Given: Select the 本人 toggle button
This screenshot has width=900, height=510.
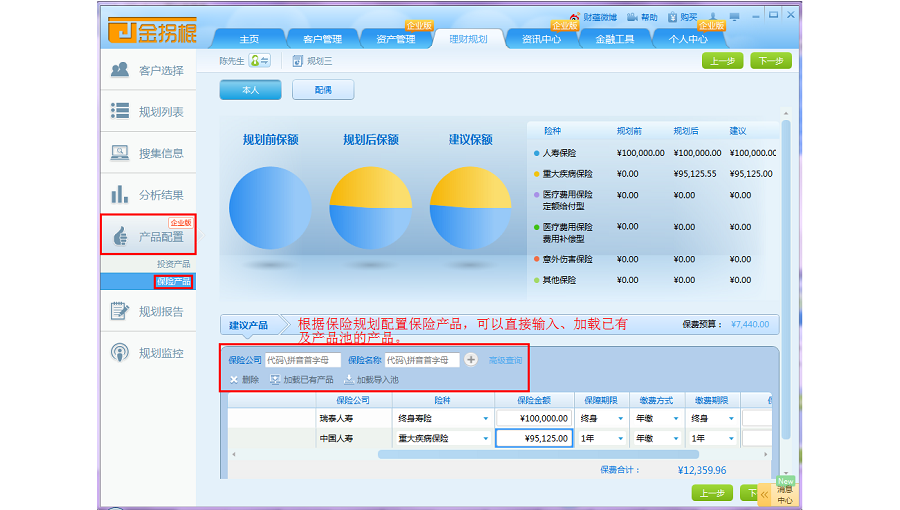Looking at the screenshot, I should pos(250,90).
